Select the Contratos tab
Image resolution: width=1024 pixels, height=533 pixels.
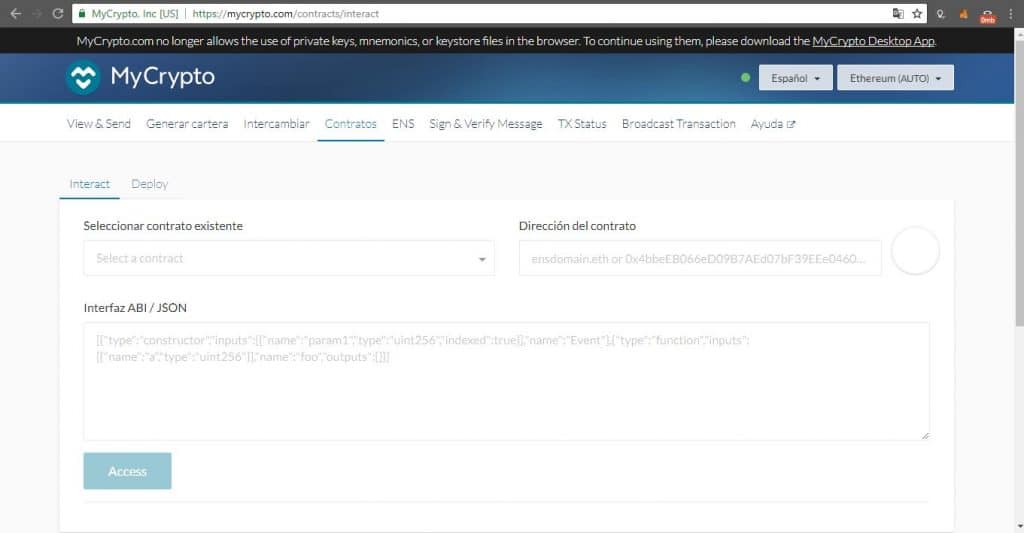pyautogui.click(x=351, y=123)
